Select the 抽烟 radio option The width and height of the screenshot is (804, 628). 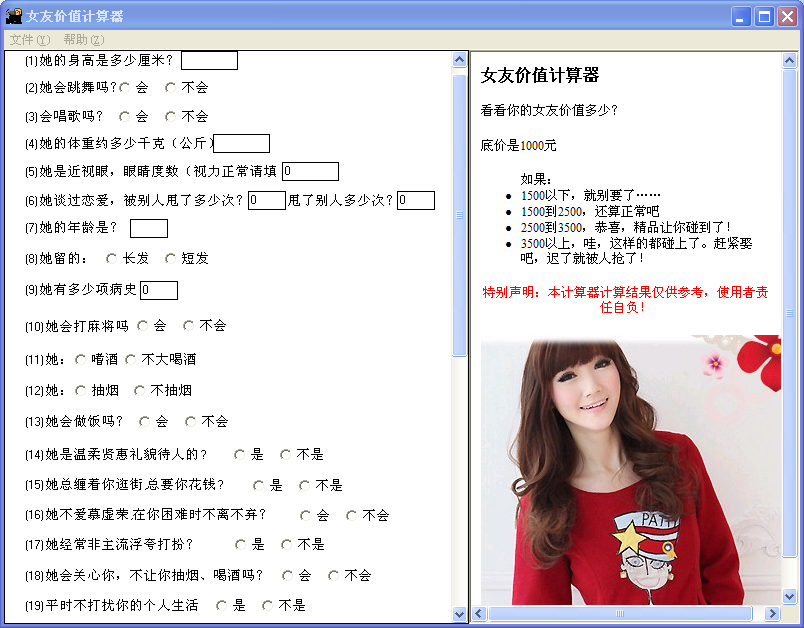(81, 391)
